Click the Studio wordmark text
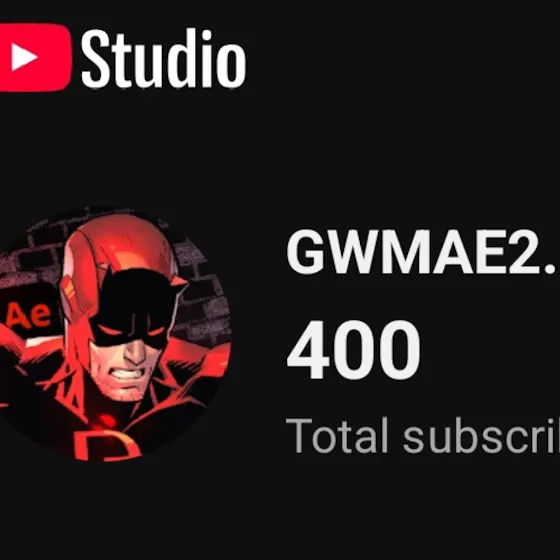The width and height of the screenshot is (560, 560). click(164, 58)
